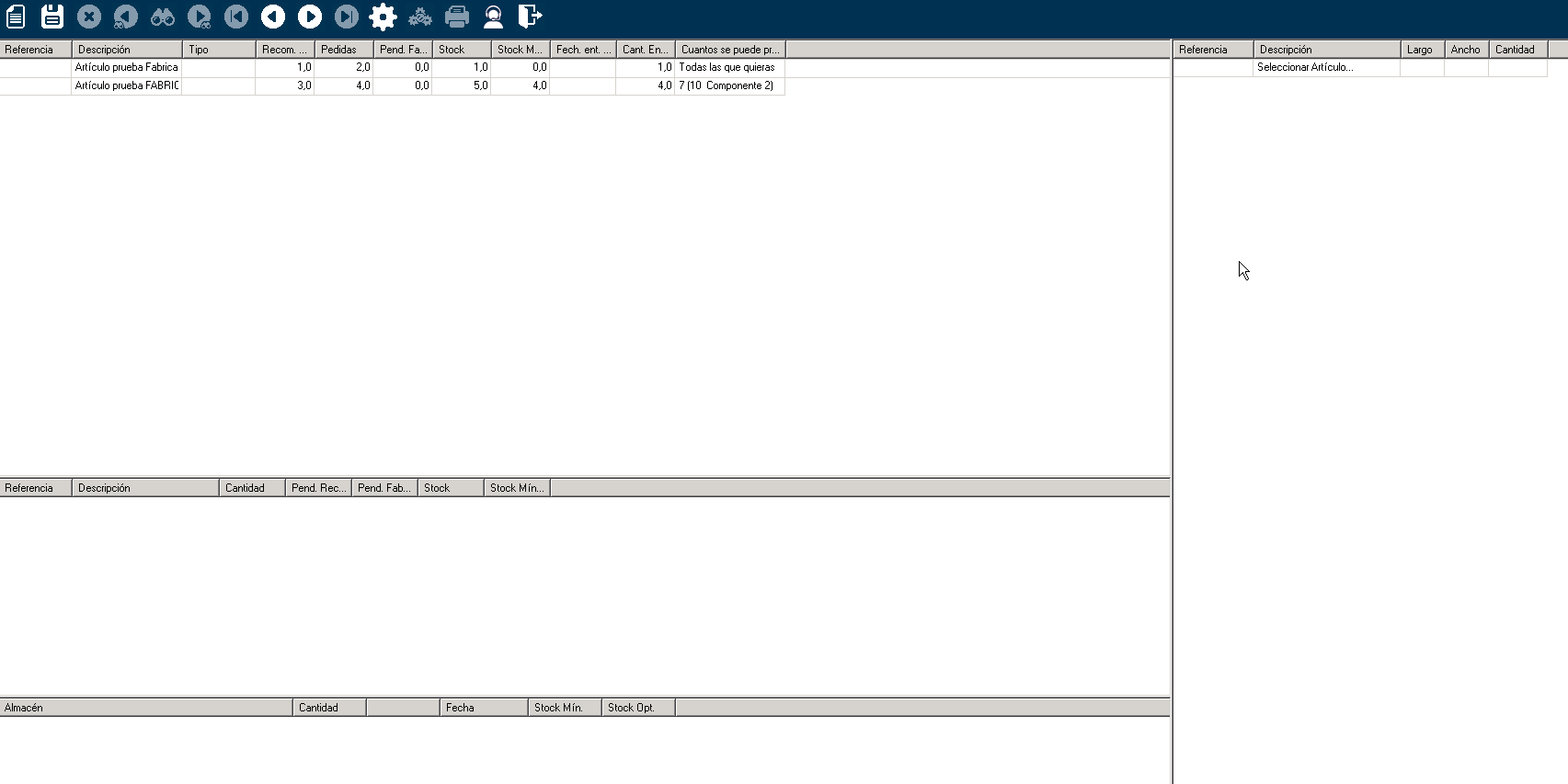This screenshot has height=784, width=1568.
Task: Open the support headset icon
Action: tap(494, 17)
